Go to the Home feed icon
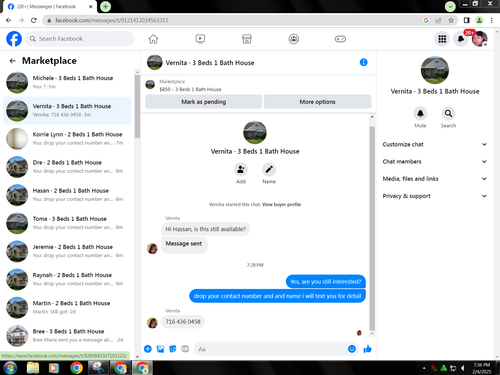 153,39
